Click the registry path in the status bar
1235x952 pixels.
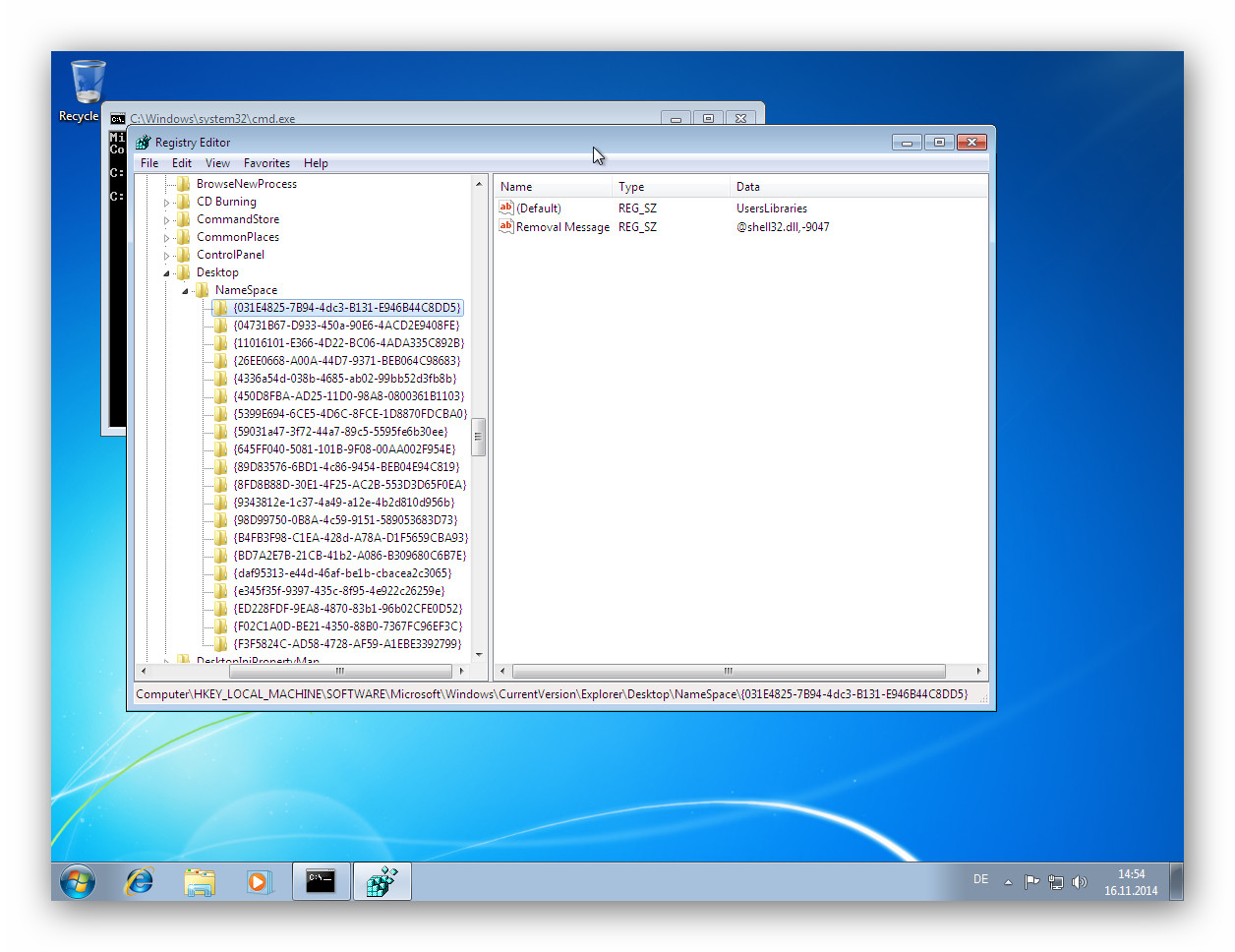(552, 694)
